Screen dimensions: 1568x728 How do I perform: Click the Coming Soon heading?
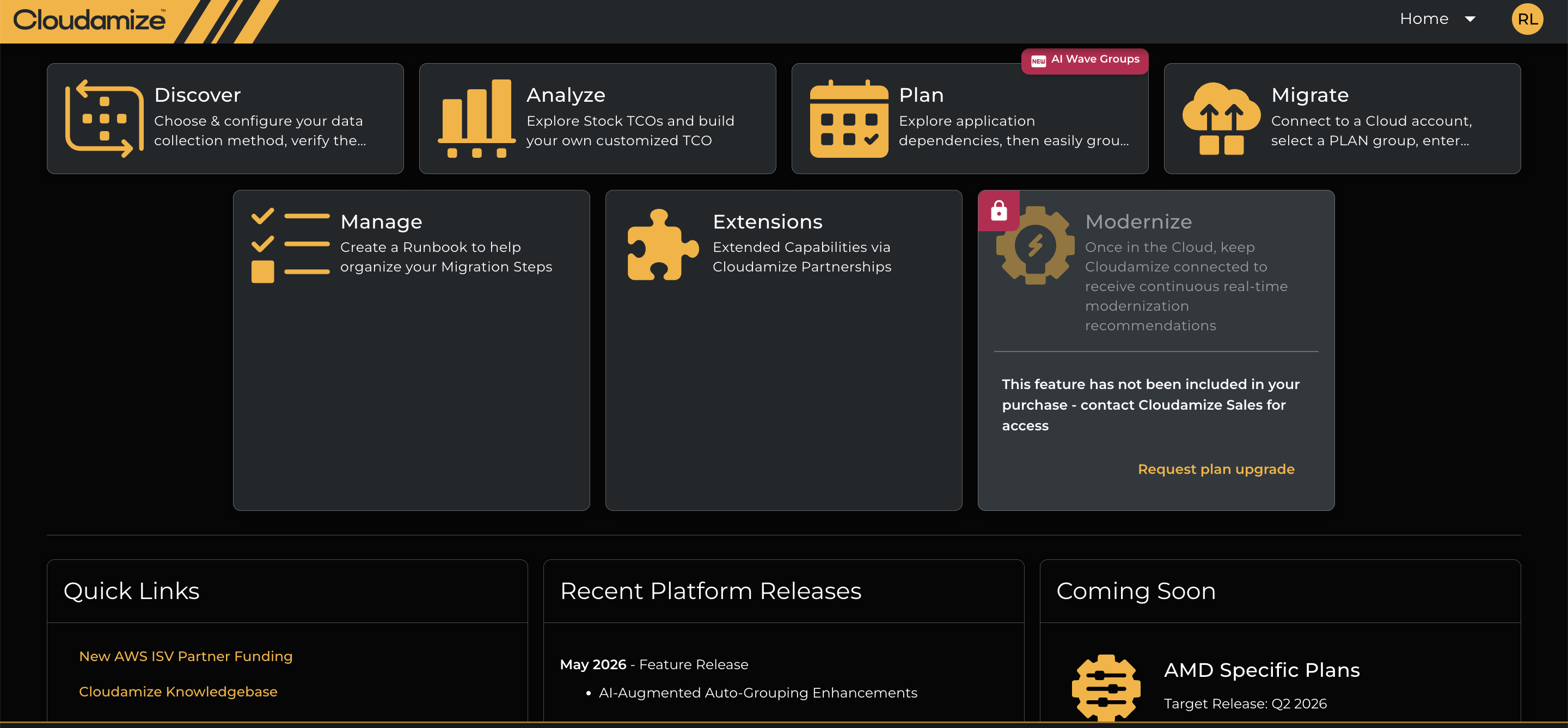pos(1136,591)
